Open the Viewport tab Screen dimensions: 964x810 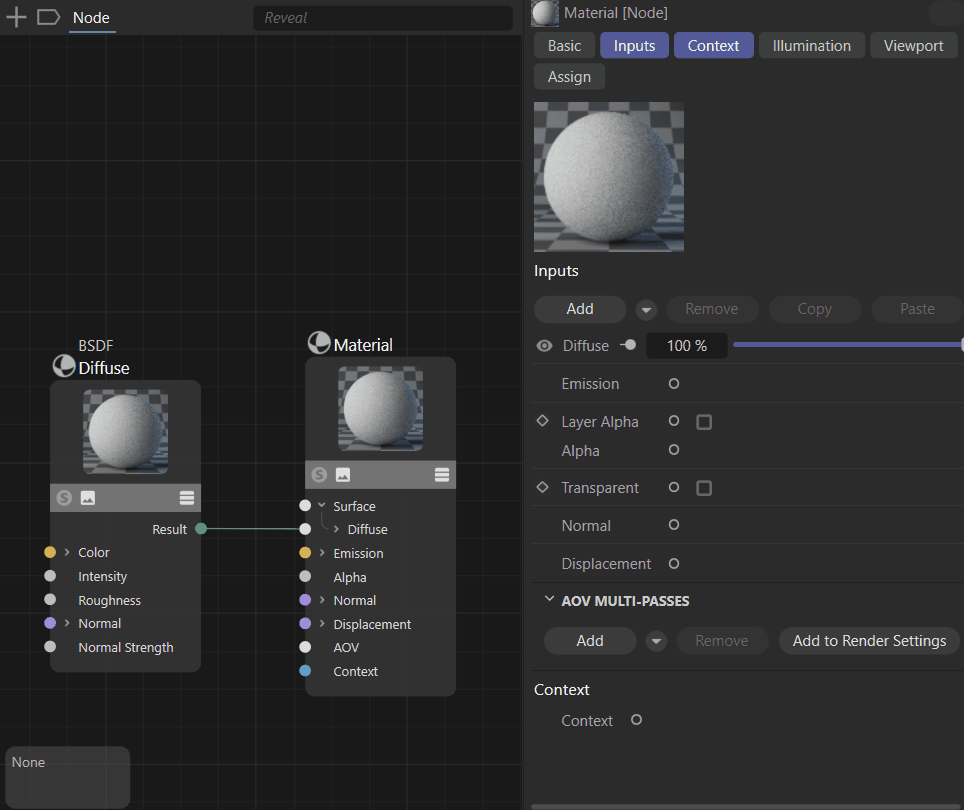[913, 46]
